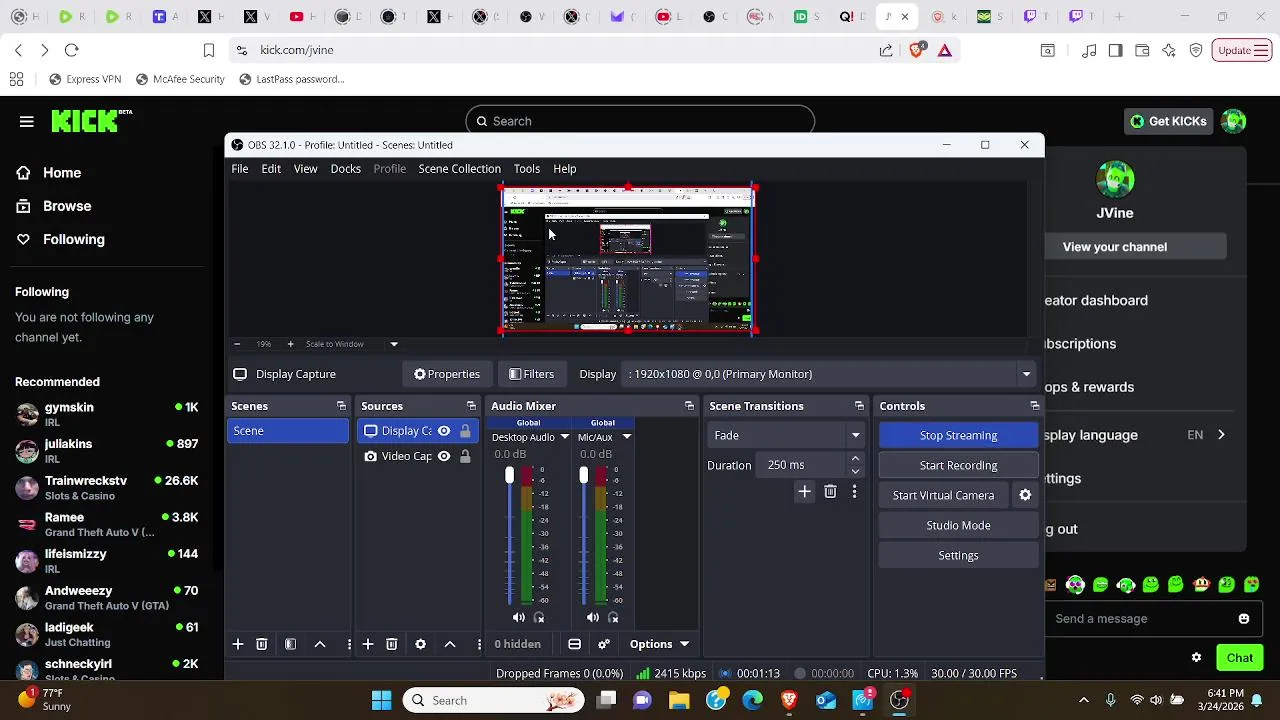
Task: Remove transition with Scene Transitions trash icon
Action: tap(830, 491)
